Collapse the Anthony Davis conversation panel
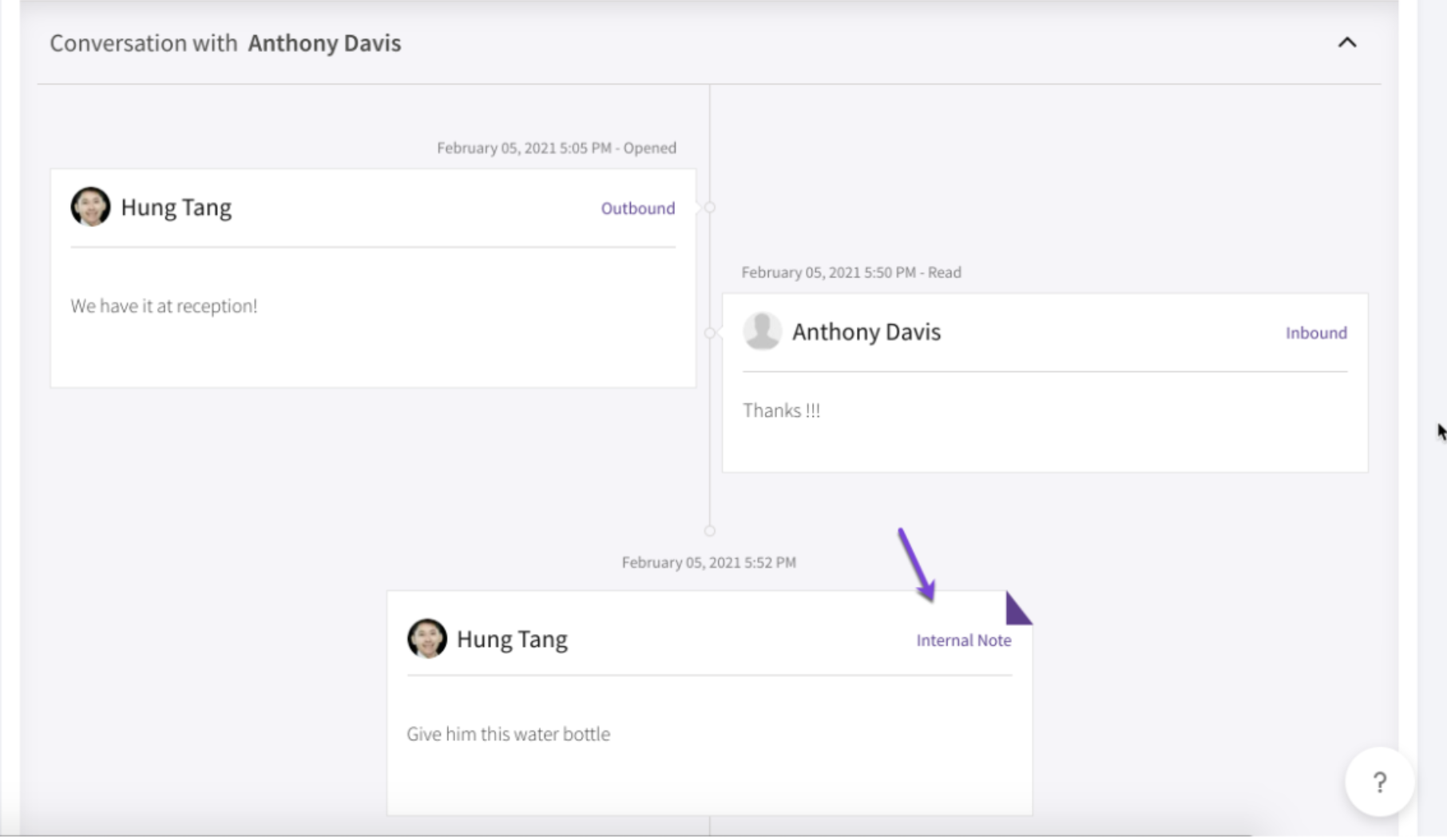Viewport: 1447px width, 840px height. (x=1347, y=42)
